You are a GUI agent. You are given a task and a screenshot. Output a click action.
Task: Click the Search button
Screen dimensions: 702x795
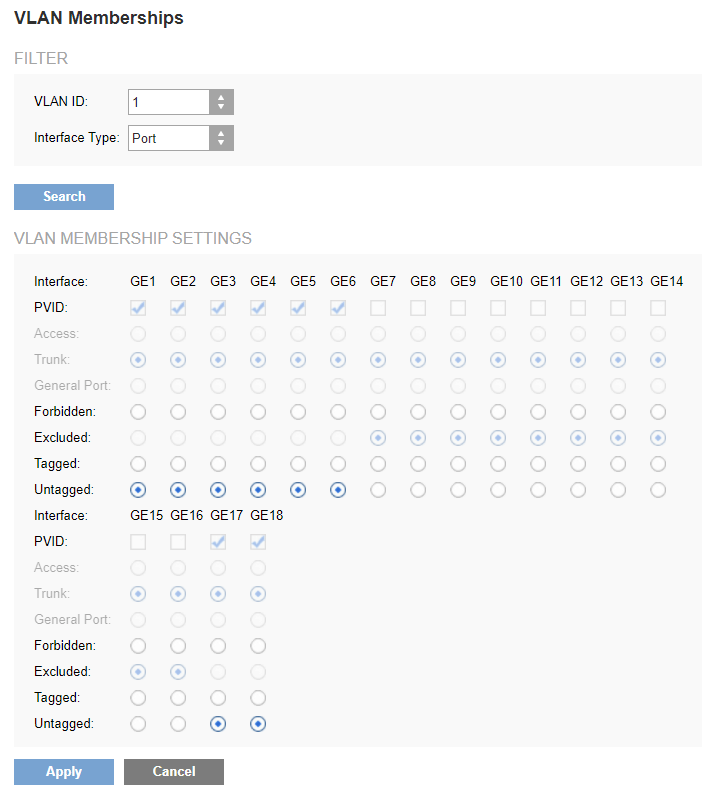point(64,197)
